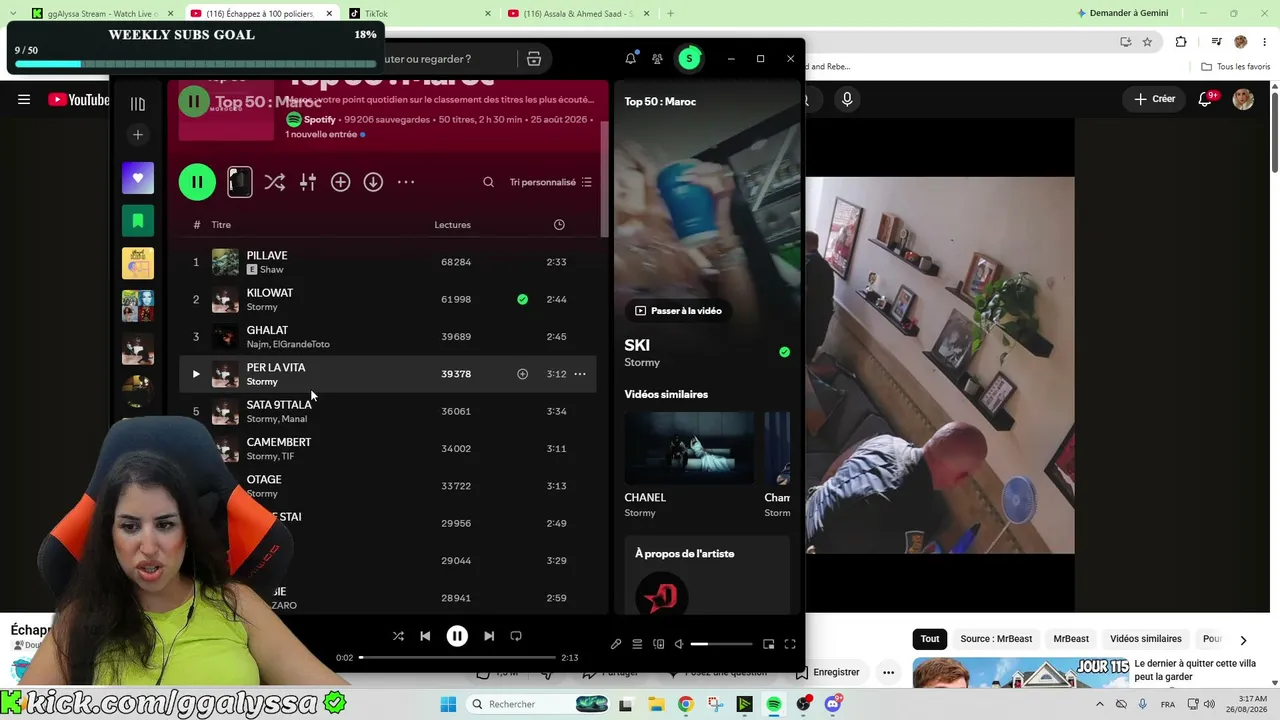Open the Spotify miniplayer icon

pos(768,644)
